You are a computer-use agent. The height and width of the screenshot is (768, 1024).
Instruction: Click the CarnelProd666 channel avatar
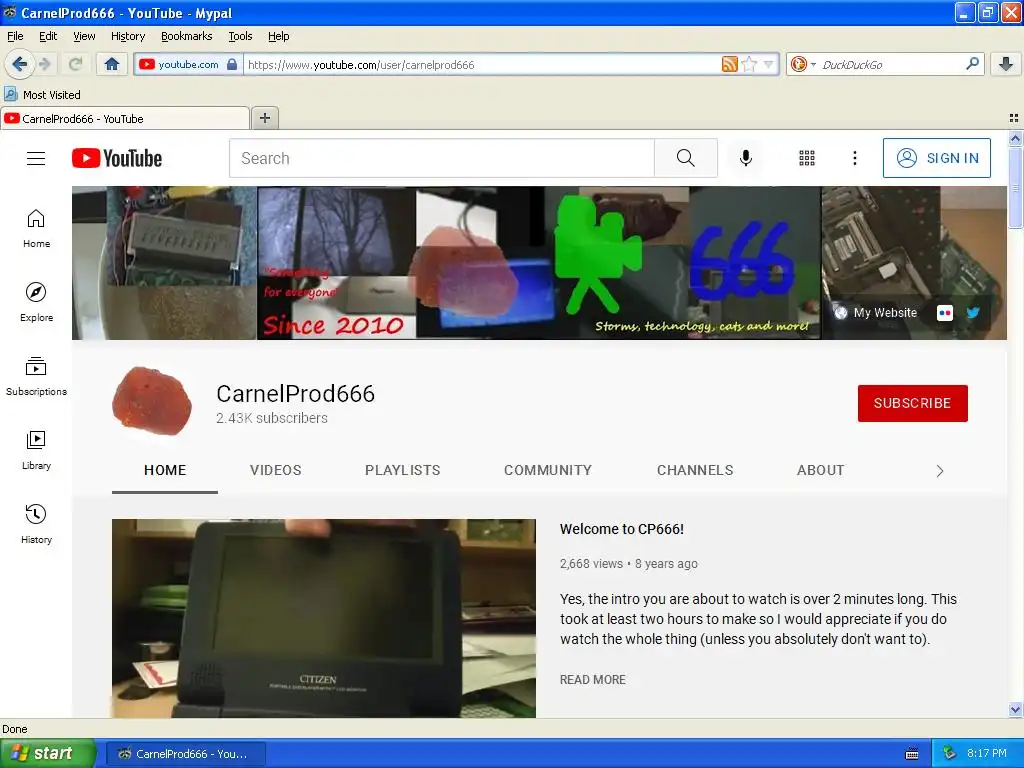[x=152, y=401]
